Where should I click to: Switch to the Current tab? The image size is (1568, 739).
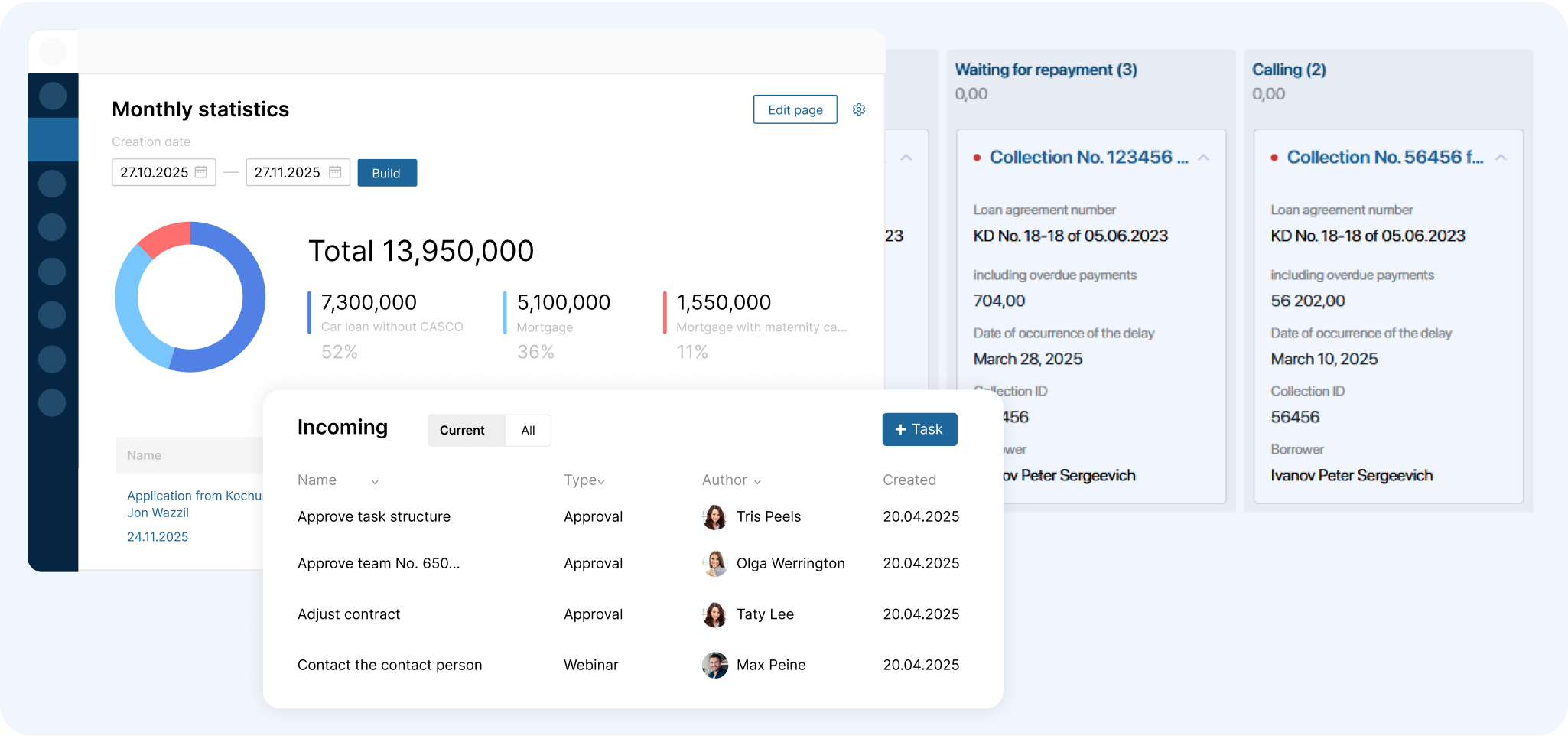point(462,430)
